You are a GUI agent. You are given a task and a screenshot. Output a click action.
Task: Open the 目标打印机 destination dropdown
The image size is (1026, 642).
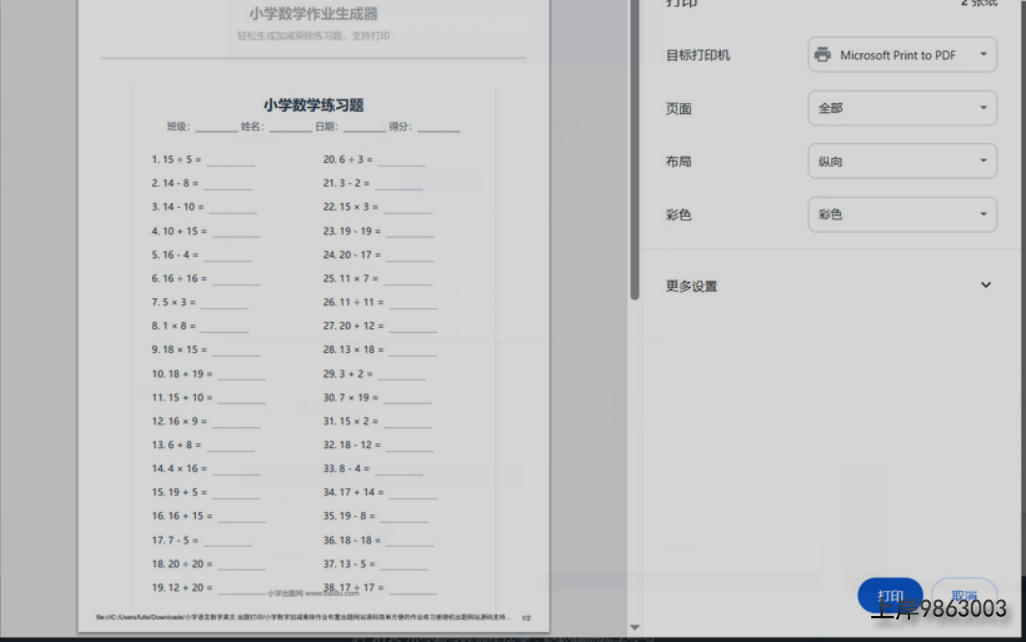tap(901, 55)
